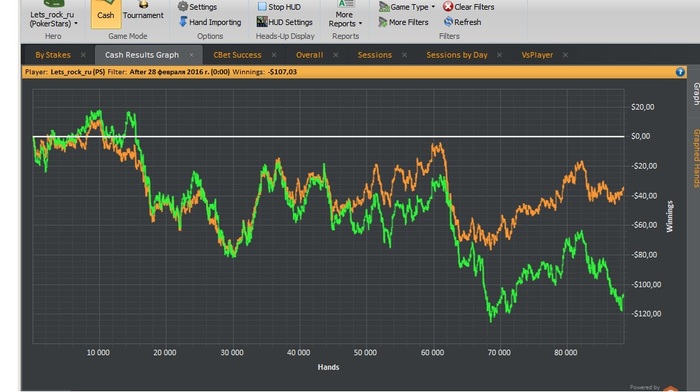Close the CBet Success tab
This screenshot has width=700, height=392.
[274, 55]
